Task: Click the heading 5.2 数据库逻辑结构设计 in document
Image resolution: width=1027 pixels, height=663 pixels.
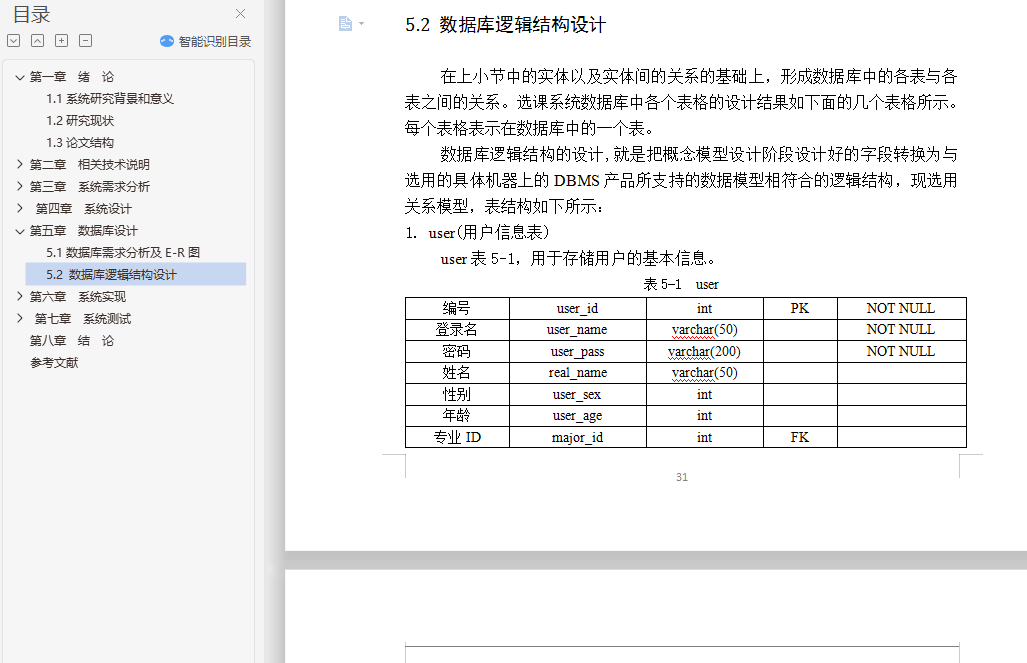Action: (506, 25)
